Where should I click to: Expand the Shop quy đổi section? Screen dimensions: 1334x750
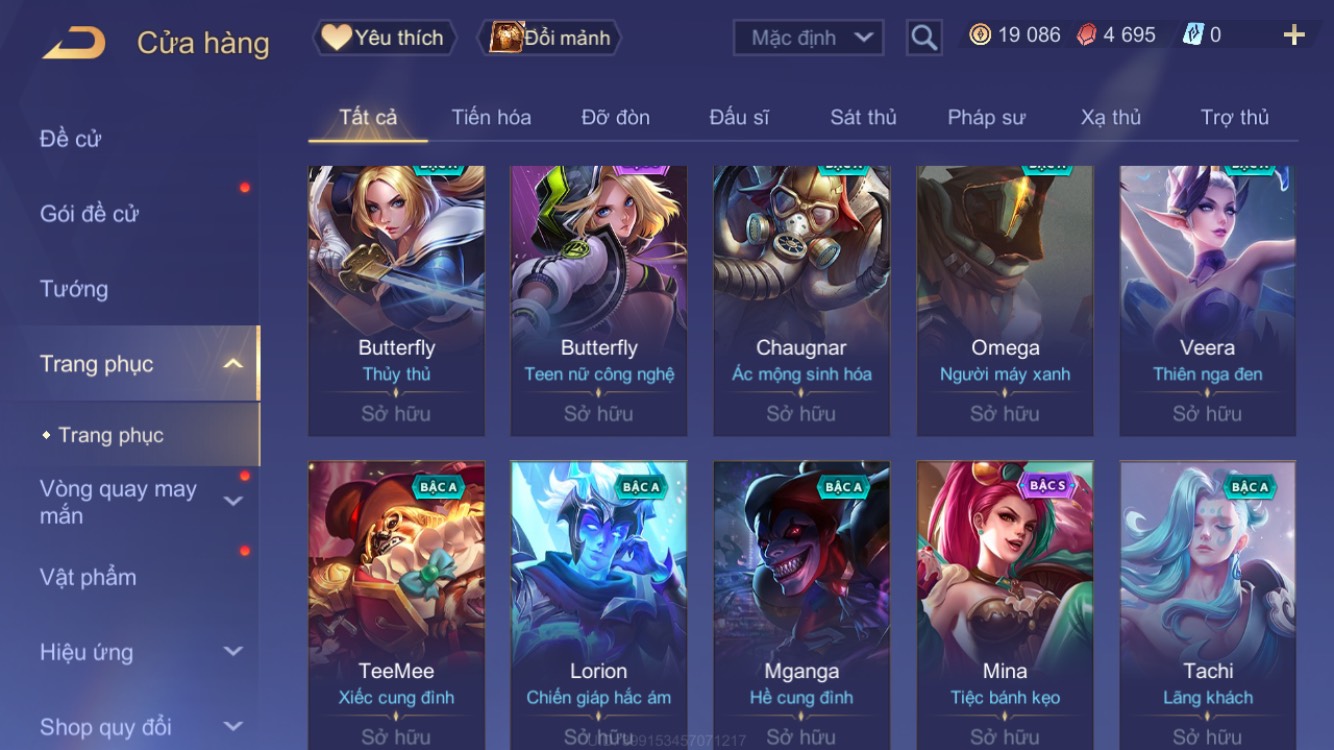coord(232,727)
